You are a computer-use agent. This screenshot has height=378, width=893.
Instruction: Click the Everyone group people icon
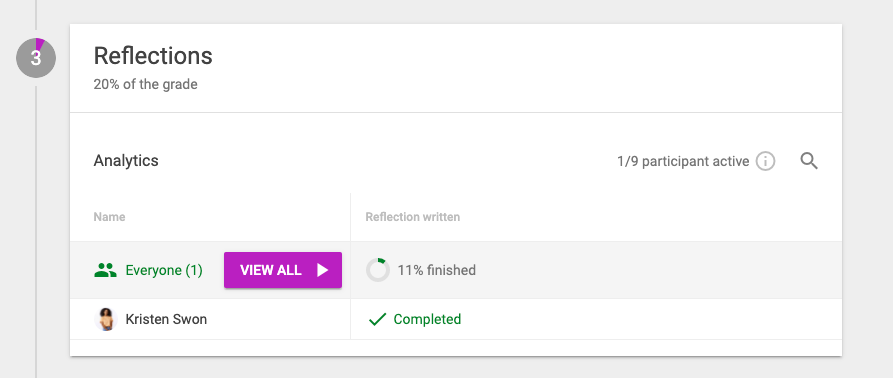[x=105, y=270]
